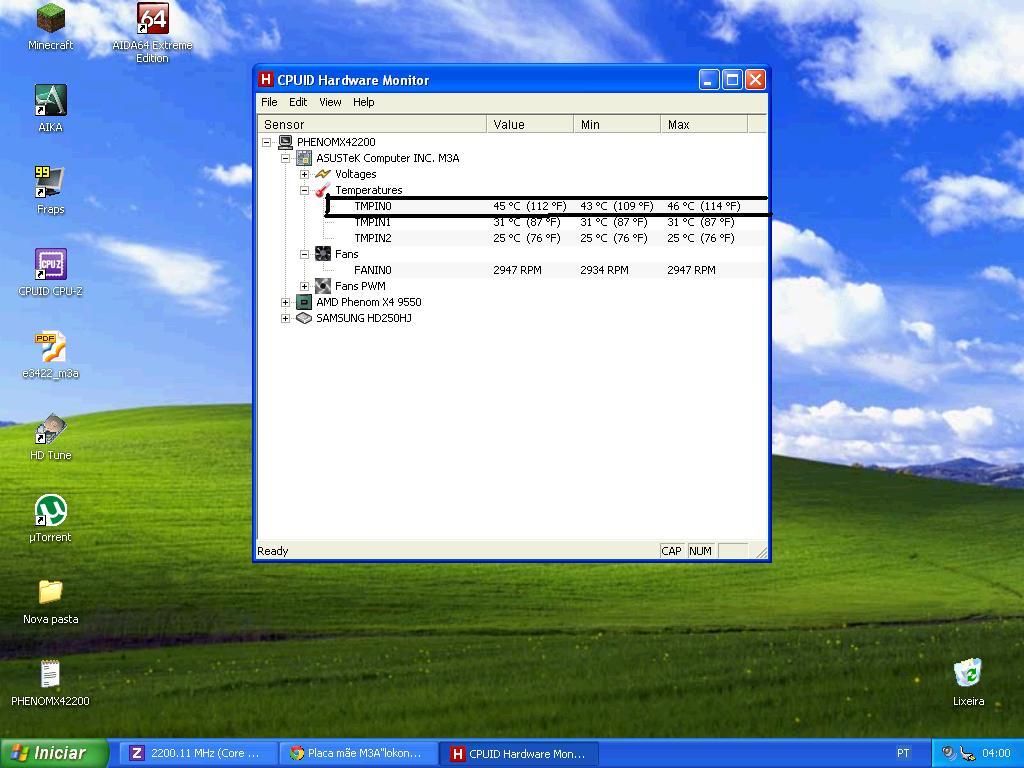Click the Voltages lightning icon in the tree

323,174
